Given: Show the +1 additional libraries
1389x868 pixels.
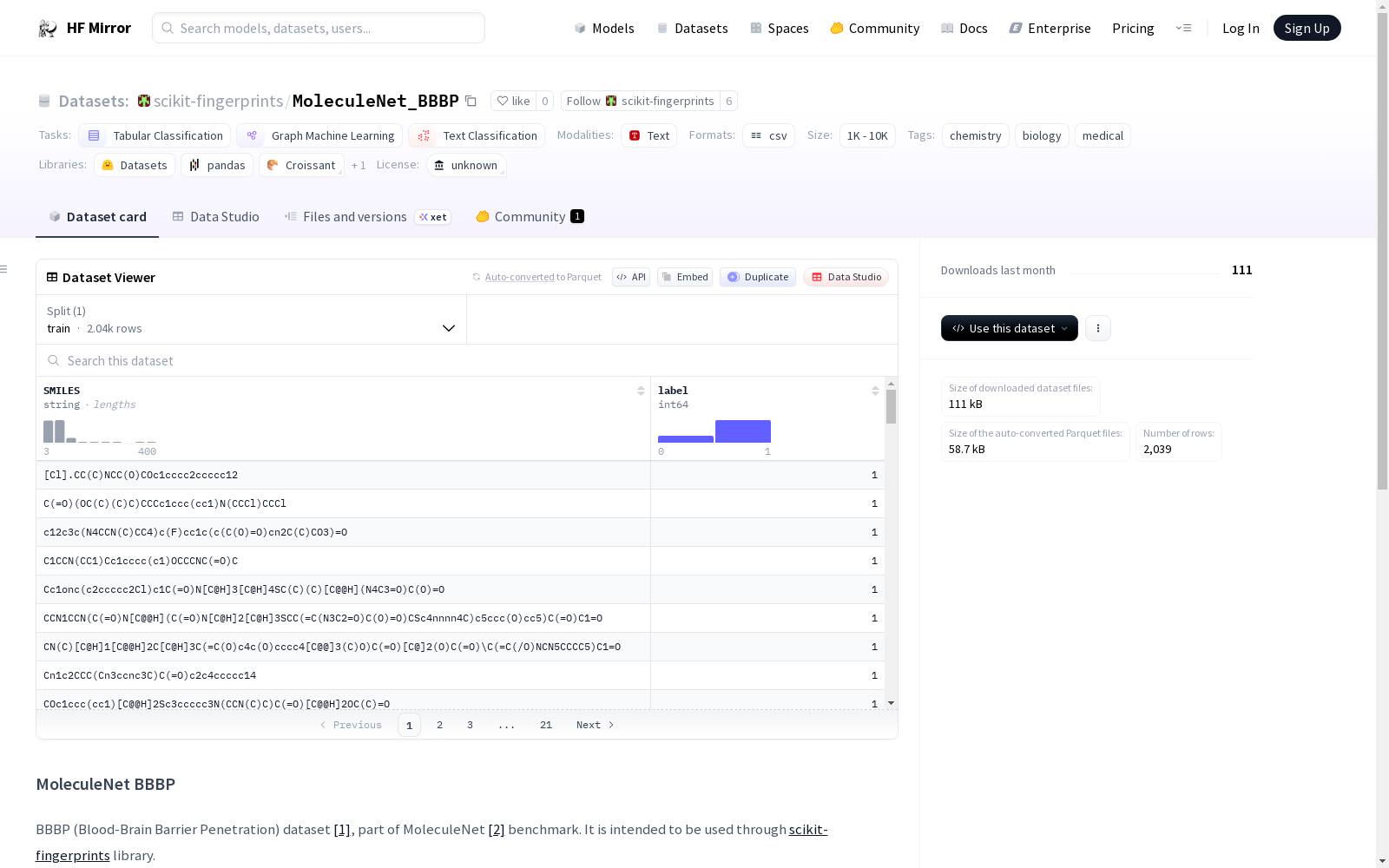Looking at the screenshot, I should [359, 165].
